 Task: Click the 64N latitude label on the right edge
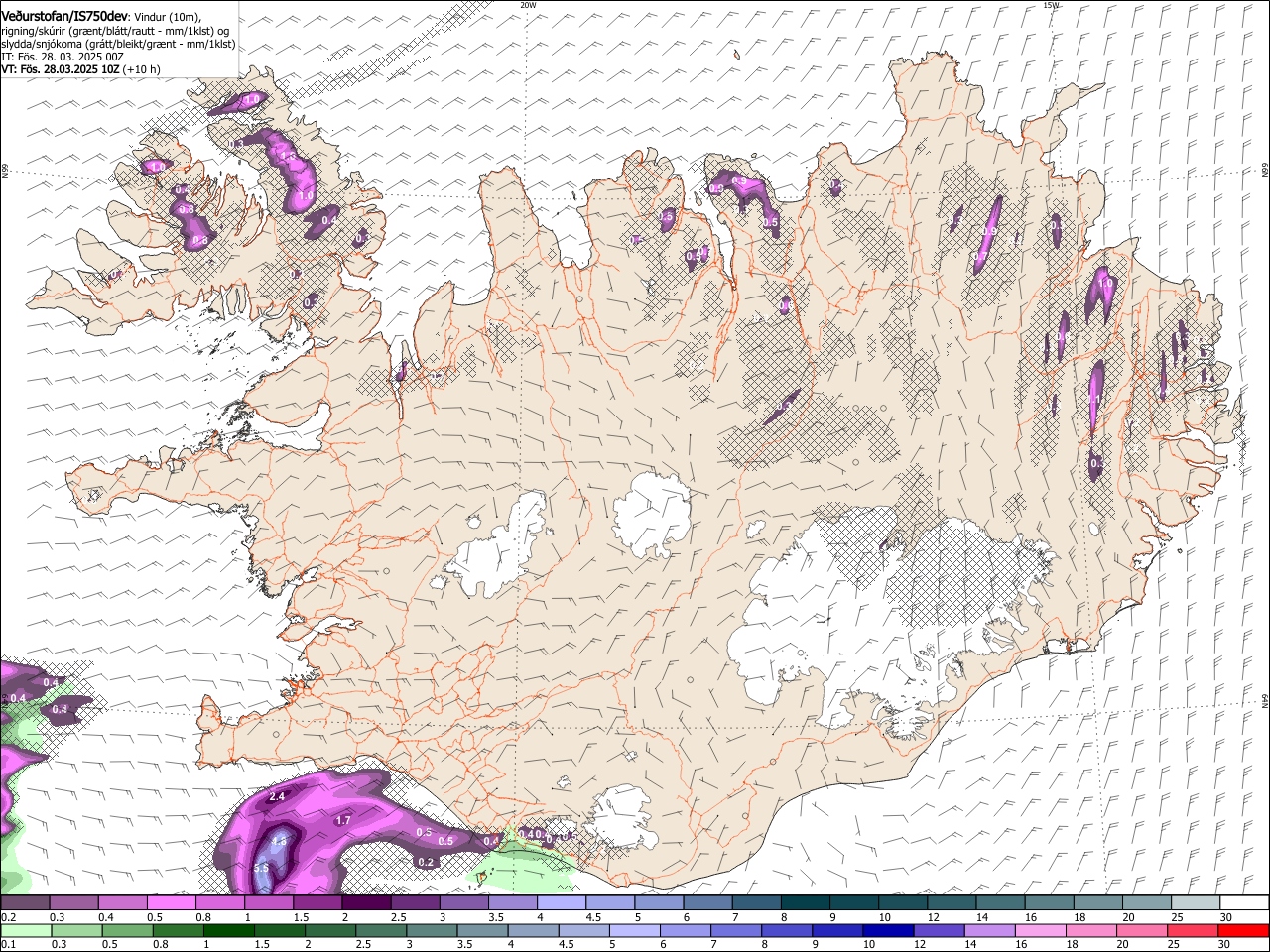point(1265,701)
